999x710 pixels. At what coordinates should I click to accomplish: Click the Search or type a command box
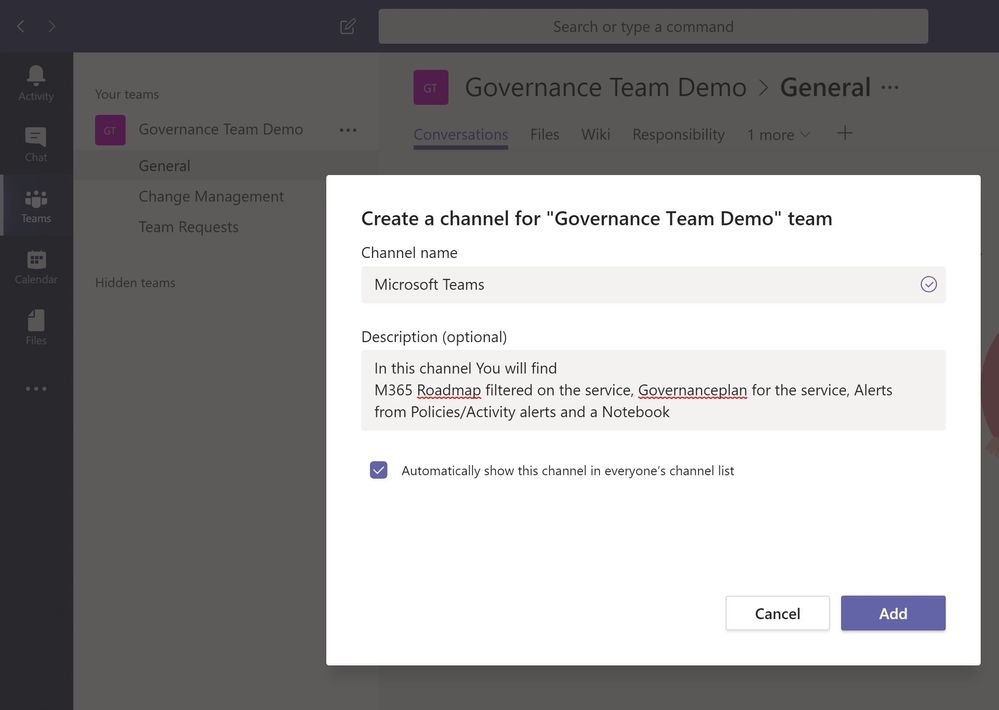point(653,26)
